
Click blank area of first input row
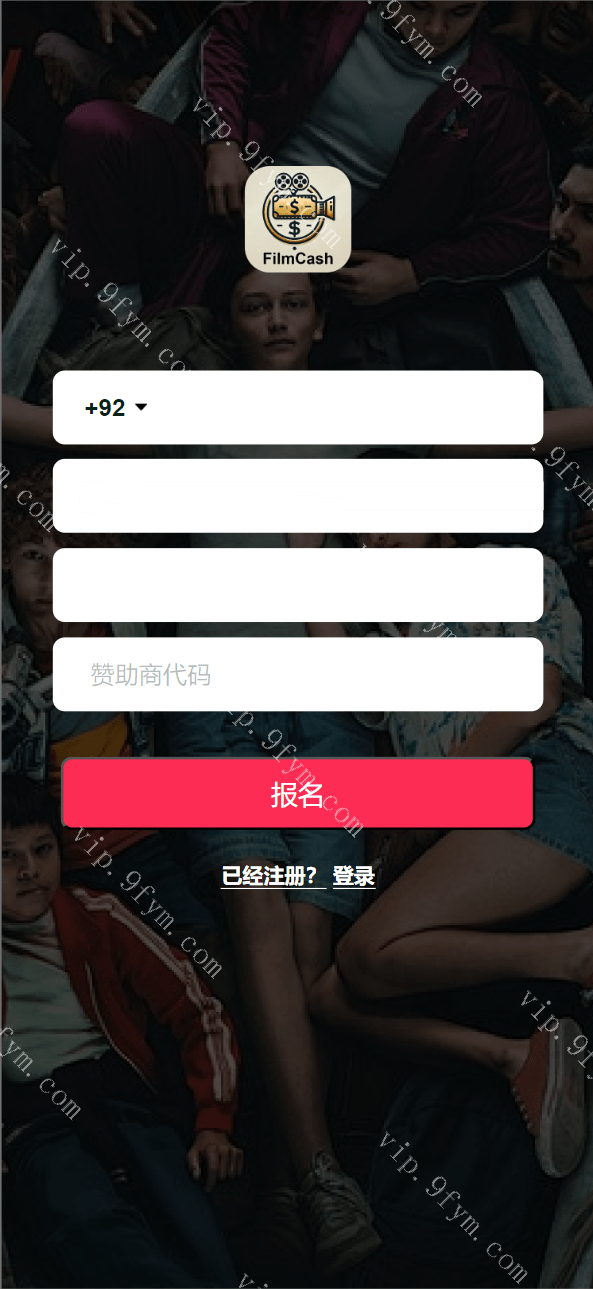345,408
